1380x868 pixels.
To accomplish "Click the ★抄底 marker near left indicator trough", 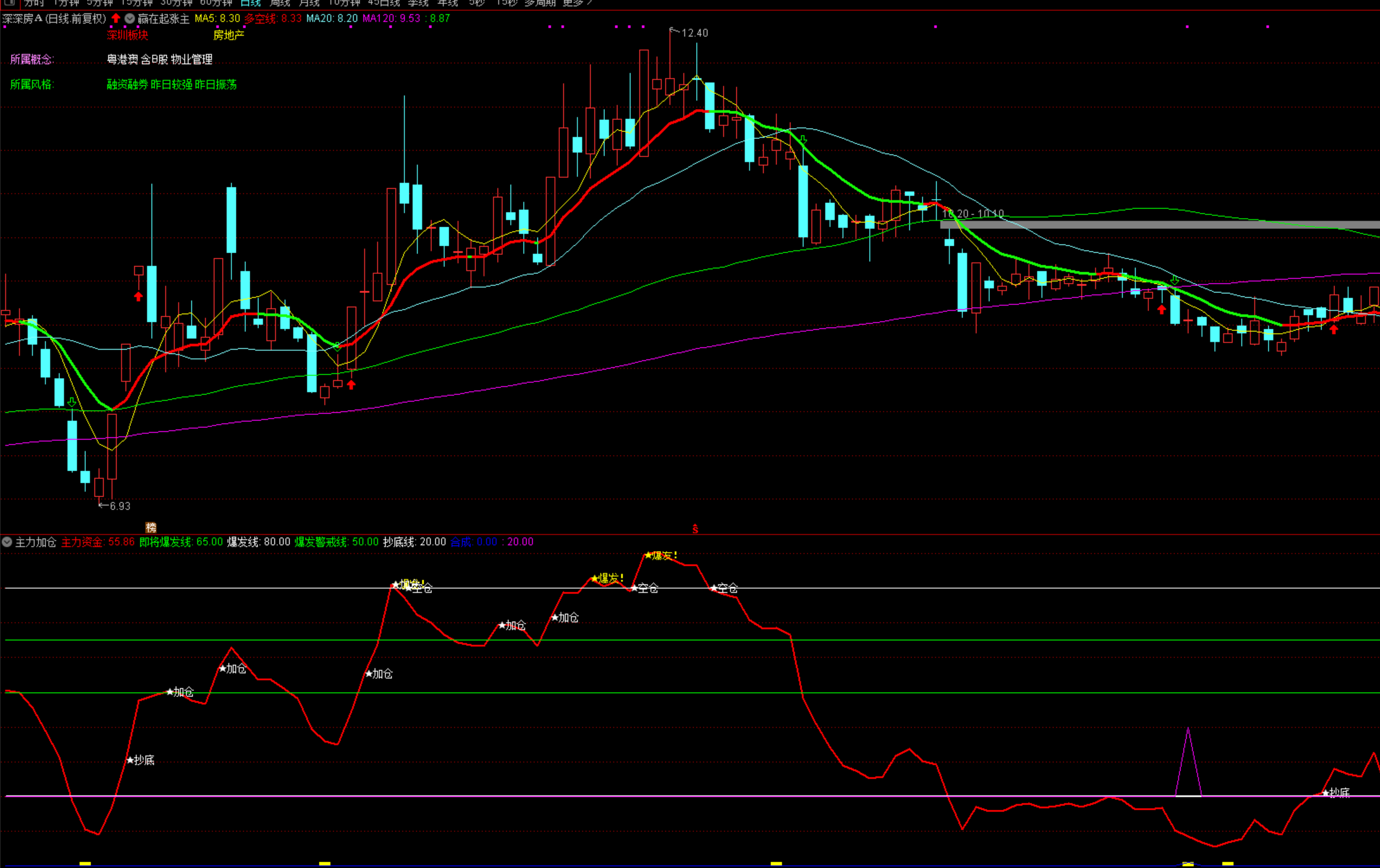I will point(141,760).
